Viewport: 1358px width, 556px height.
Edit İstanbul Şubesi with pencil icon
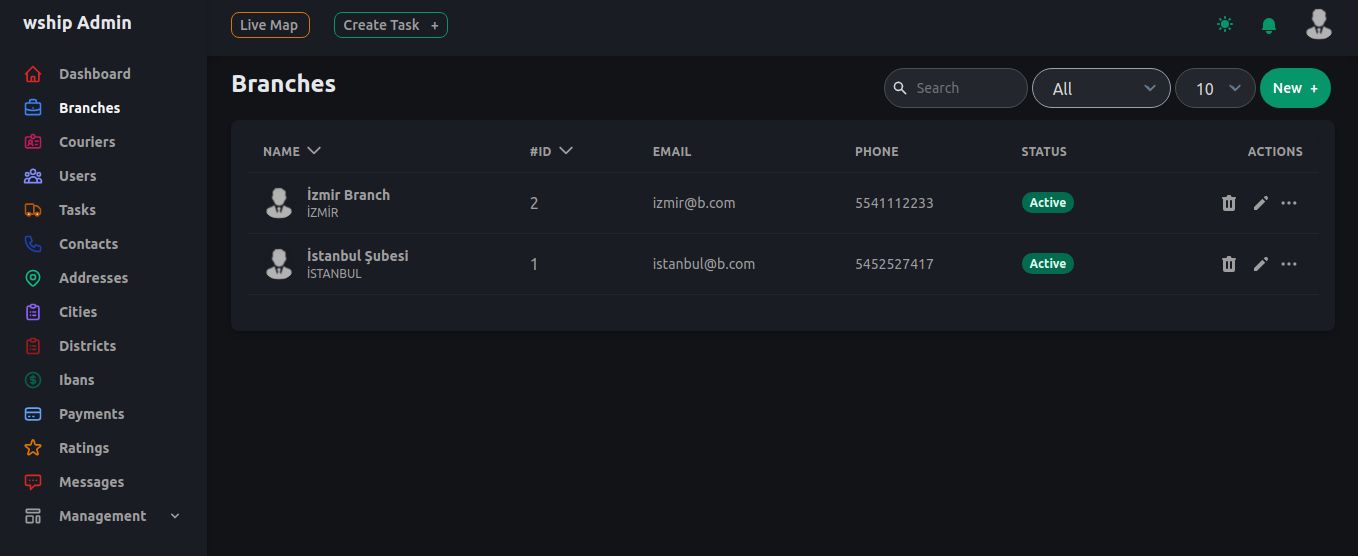tap(1260, 264)
